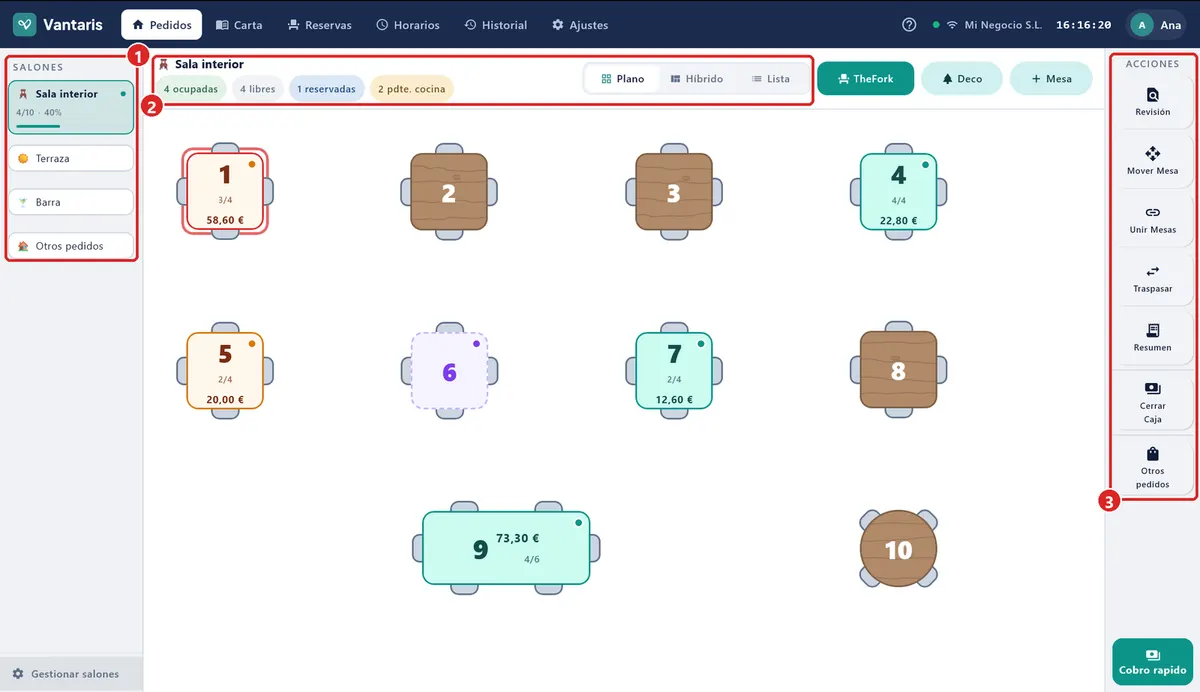The height and width of the screenshot is (692, 1200).
Task: Open table 7 with 12,60 €
Action: click(674, 370)
